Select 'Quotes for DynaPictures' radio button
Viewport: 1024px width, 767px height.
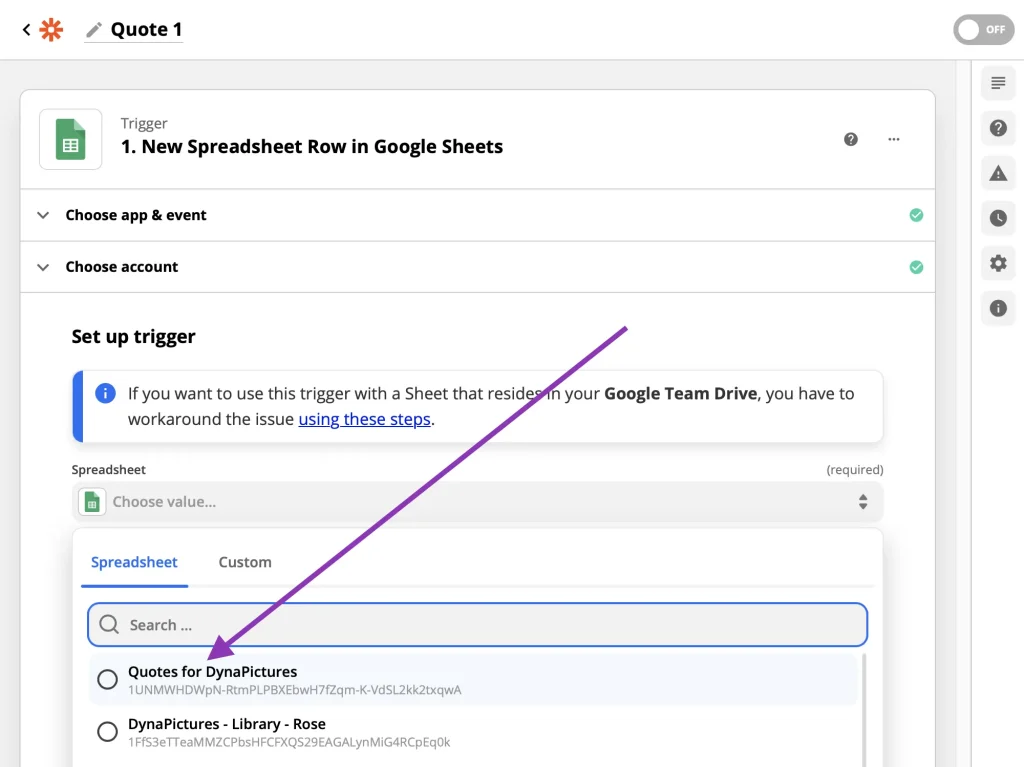pos(108,679)
